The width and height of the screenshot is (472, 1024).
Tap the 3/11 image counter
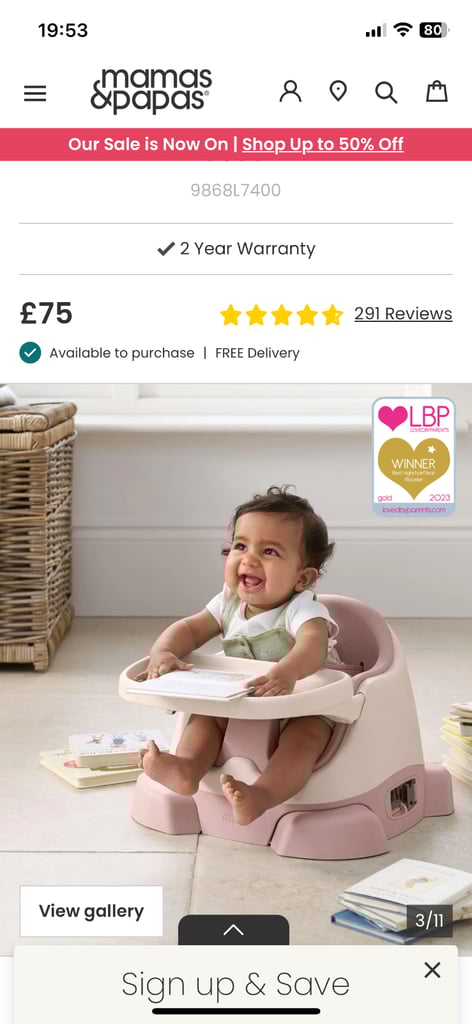coord(430,921)
